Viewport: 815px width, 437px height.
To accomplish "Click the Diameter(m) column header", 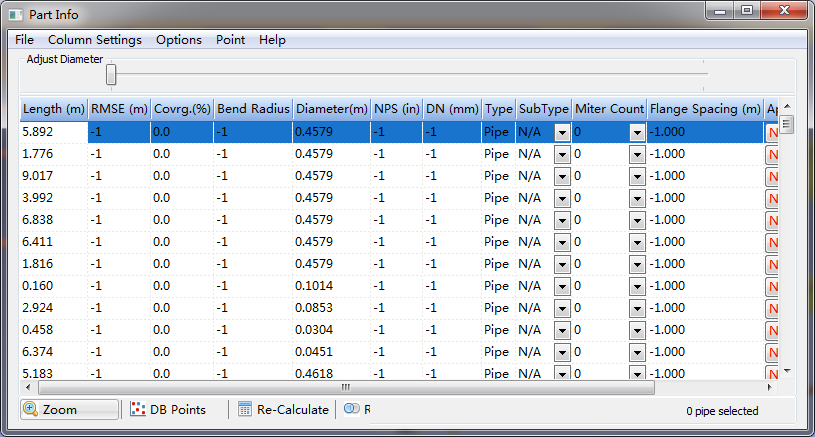I will point(332,109).
